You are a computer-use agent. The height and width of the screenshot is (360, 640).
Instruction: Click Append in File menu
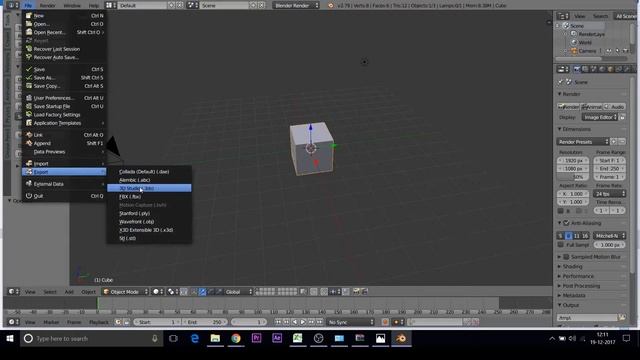[64, 143]
